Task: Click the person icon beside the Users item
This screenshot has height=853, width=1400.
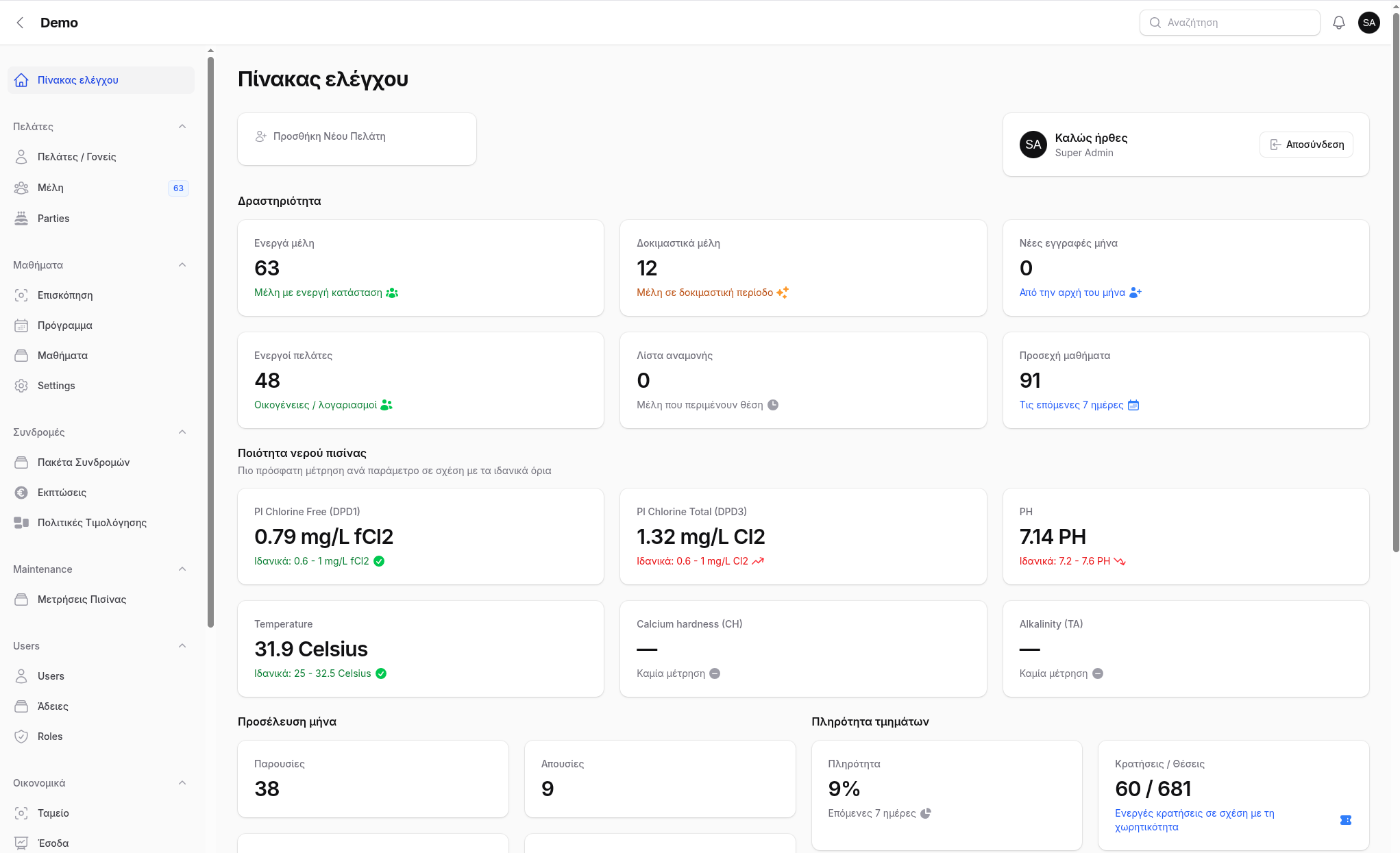Action: [x=21, y=676]
